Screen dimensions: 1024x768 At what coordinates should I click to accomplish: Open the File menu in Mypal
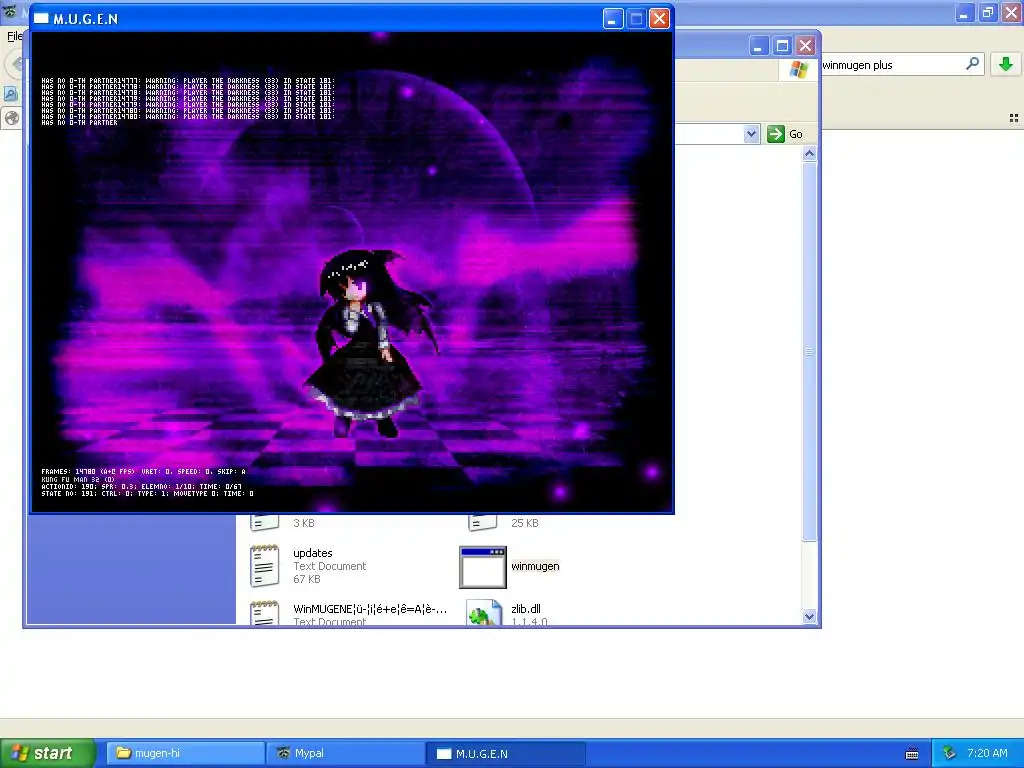click(14, 36)
